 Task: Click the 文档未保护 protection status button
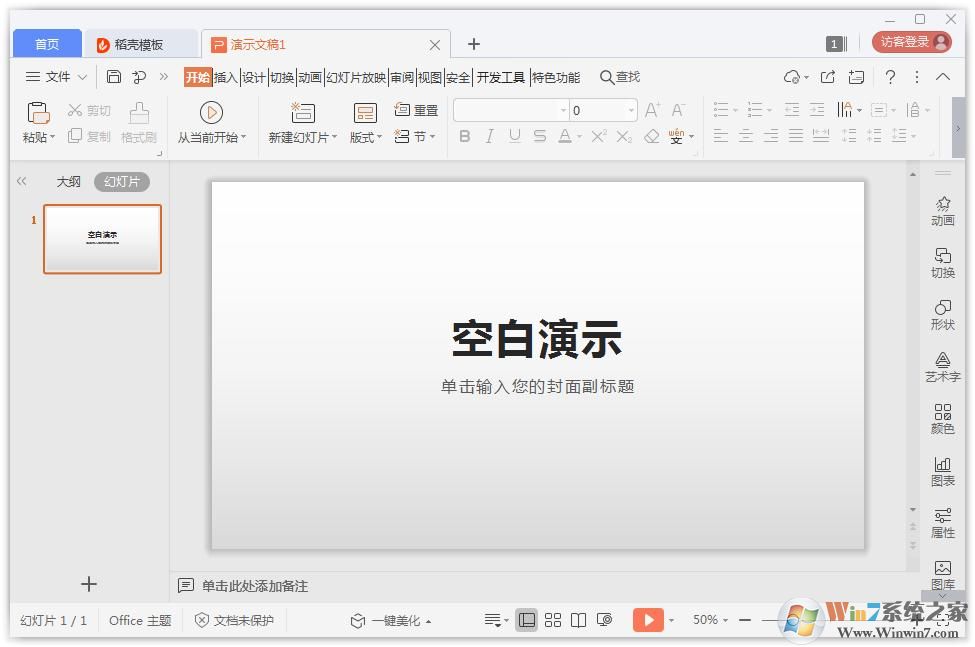[233, 619]
